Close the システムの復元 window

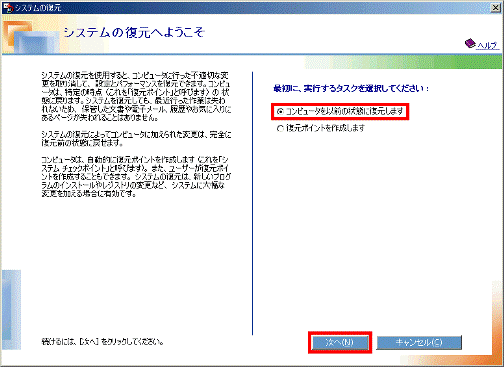[496, 8]
